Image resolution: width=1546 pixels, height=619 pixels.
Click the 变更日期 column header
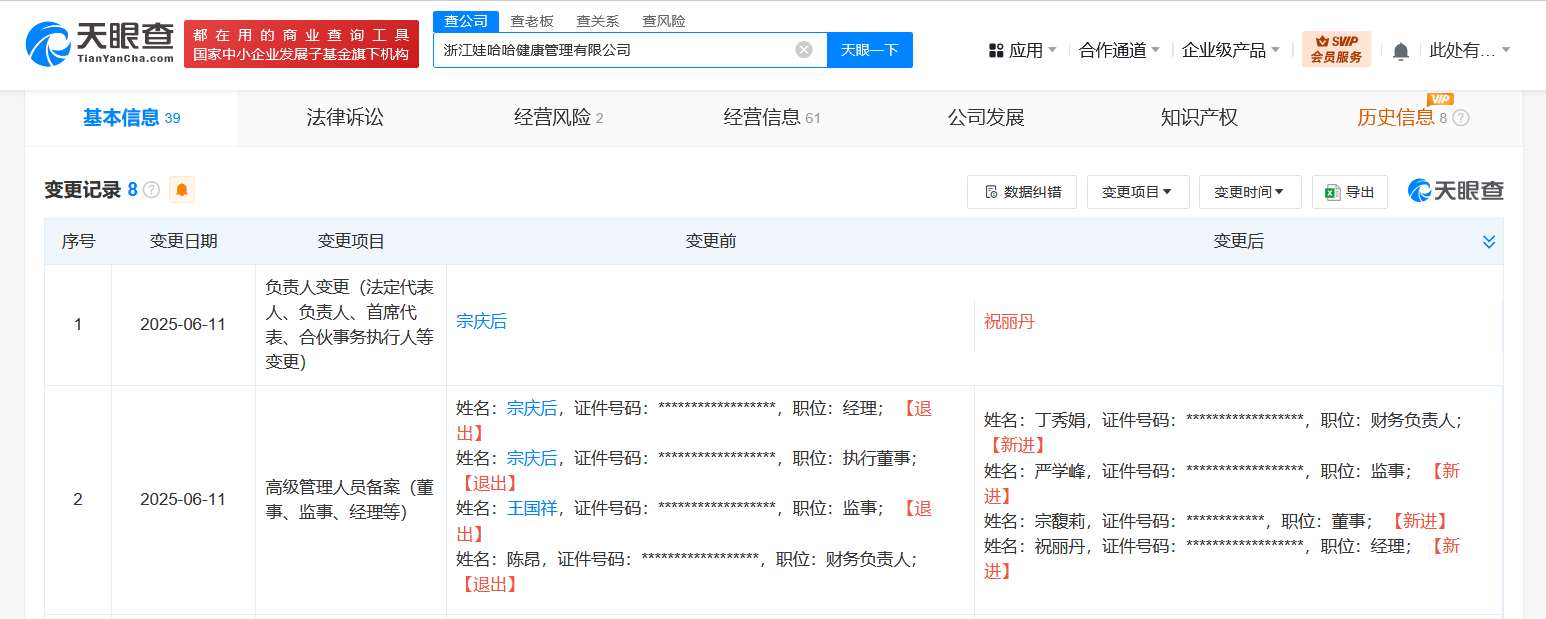(x=184, y=242)
